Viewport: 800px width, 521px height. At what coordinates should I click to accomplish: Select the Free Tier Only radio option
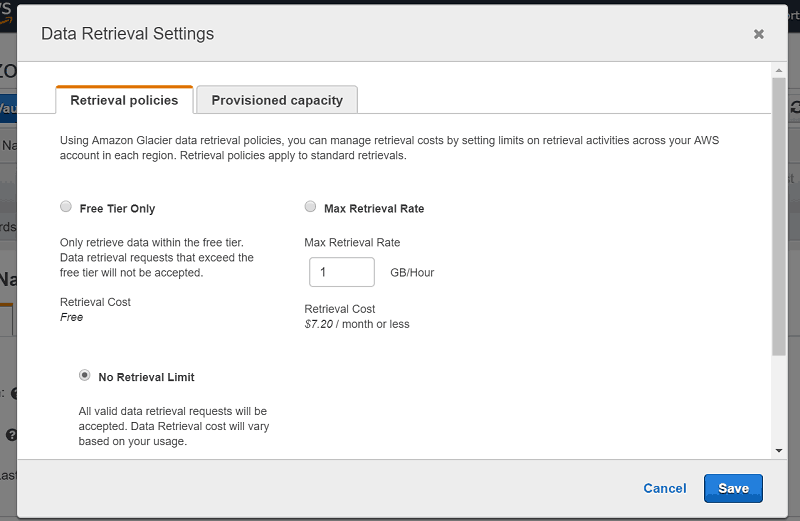click(x=66, y=207)
